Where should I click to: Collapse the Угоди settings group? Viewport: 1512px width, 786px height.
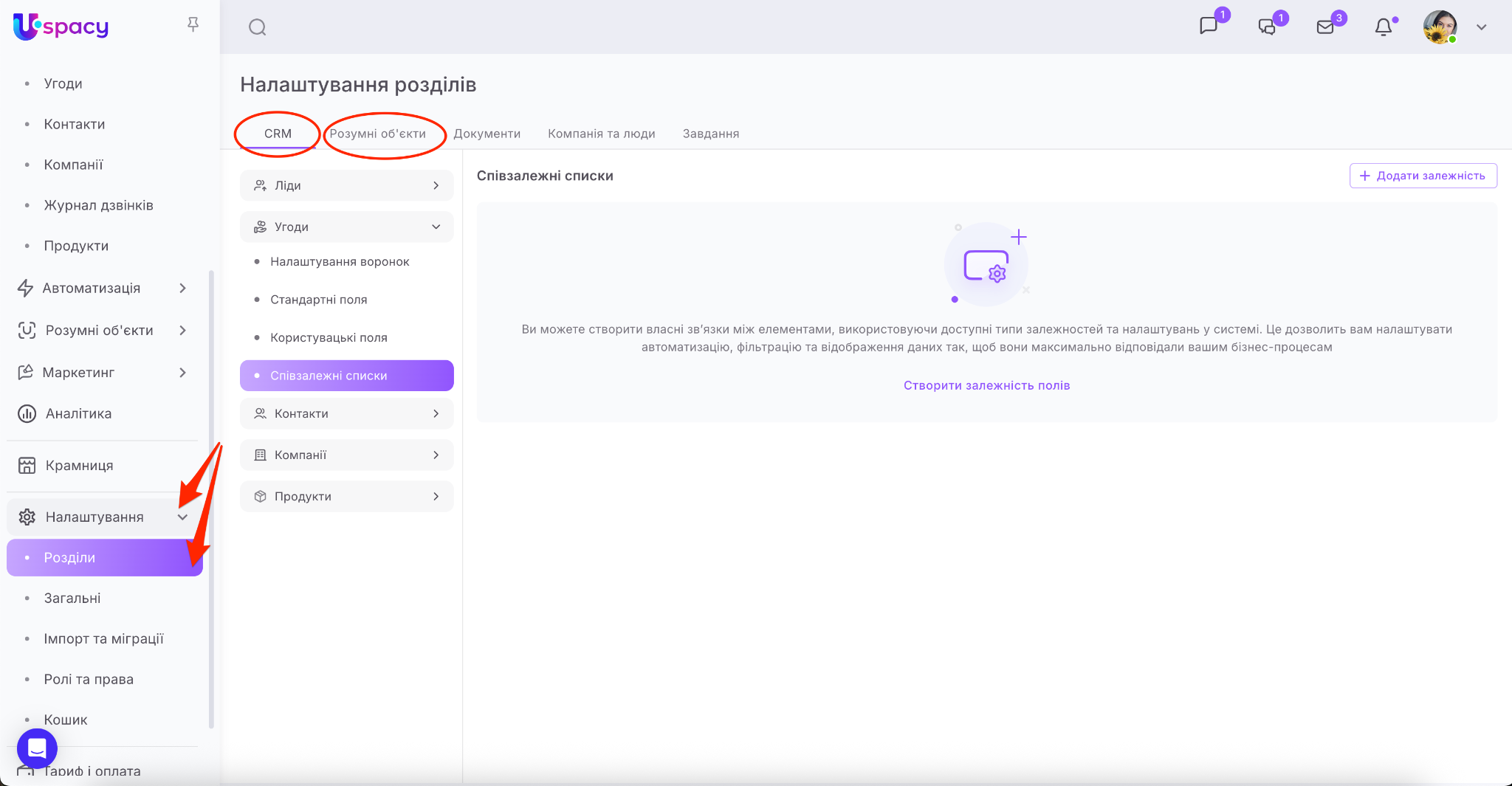[436, 227]
